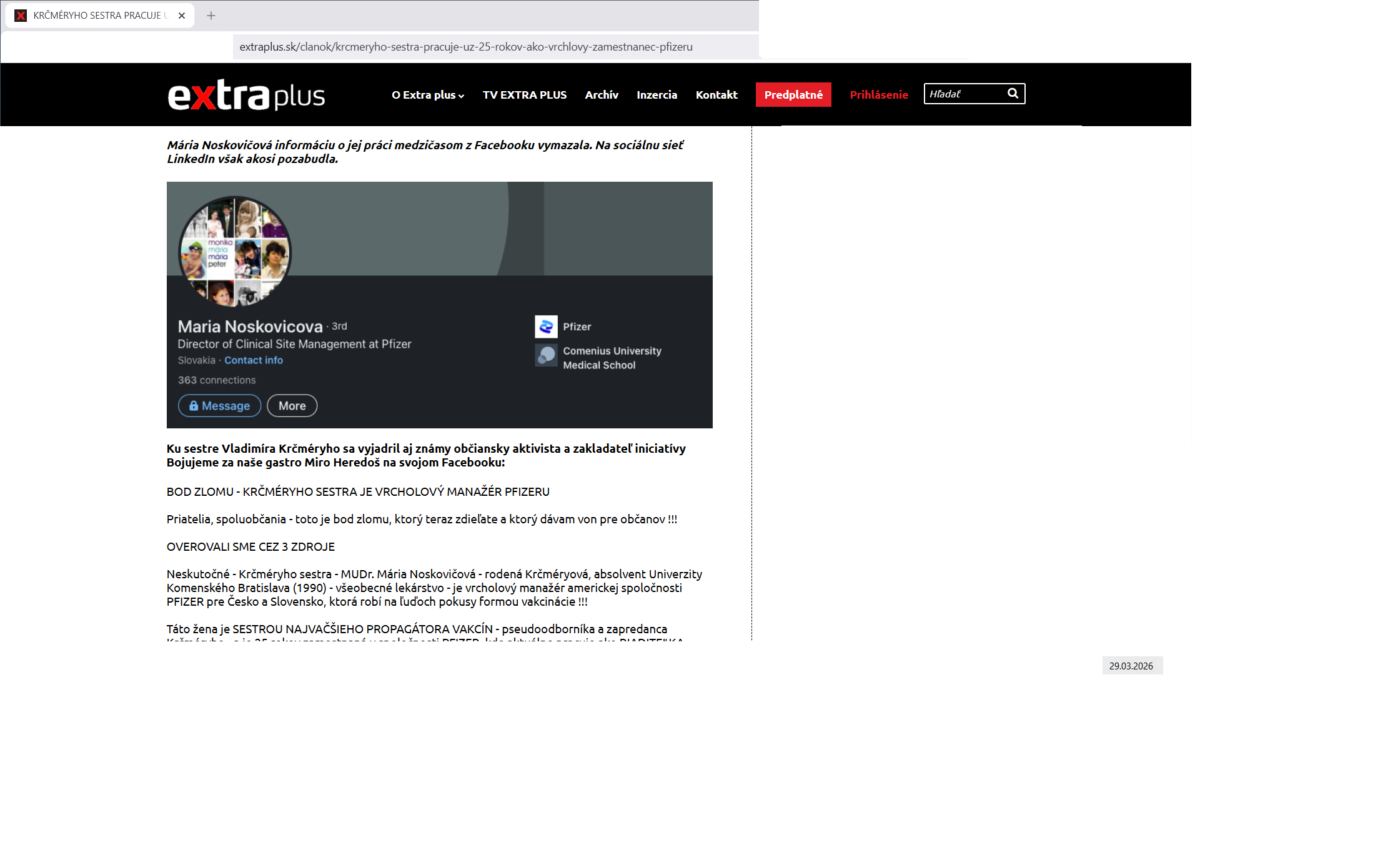This screenshot has width=1378, height=868.
Task: Open a new browser tab
Action: tap(211, 16)
